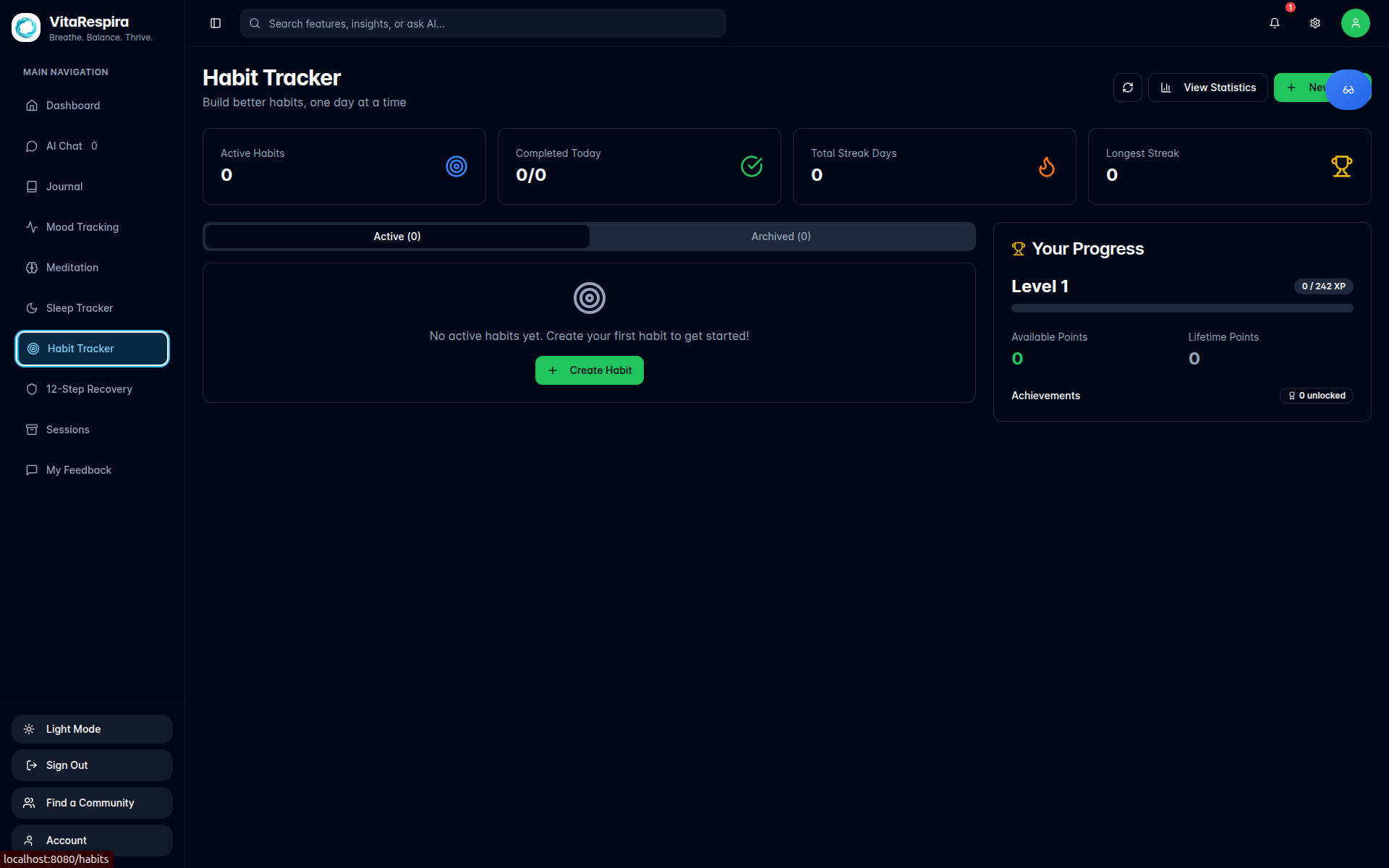
Task: Focus the search features input field
Action: point(492,23)
